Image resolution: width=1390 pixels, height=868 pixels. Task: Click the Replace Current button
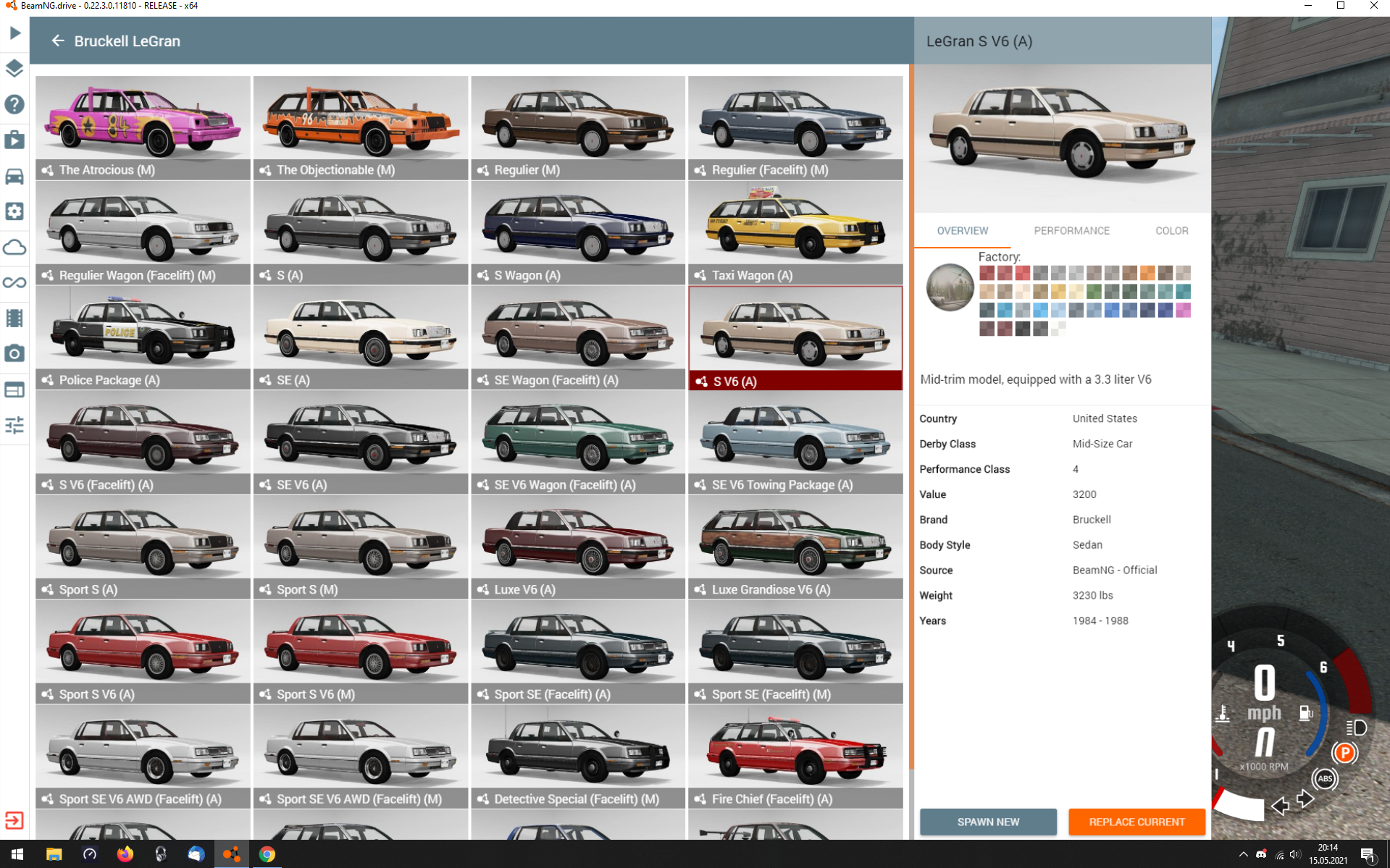tap(1136, 822)
